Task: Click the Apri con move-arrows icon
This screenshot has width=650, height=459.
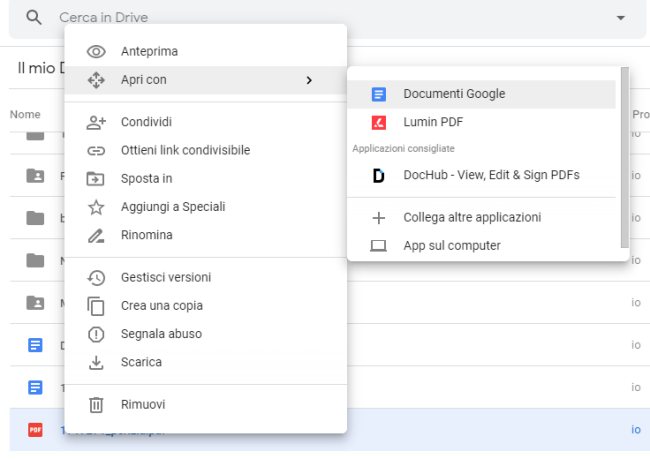Action: click(x=96, y=80)
